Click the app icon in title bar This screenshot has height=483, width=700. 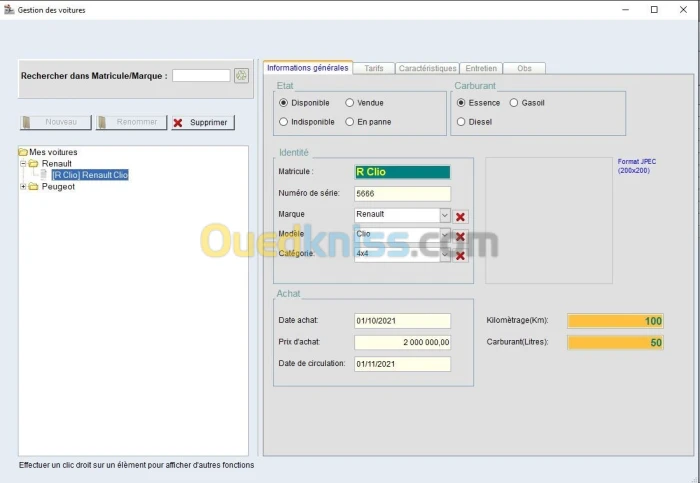pos(9,9)
